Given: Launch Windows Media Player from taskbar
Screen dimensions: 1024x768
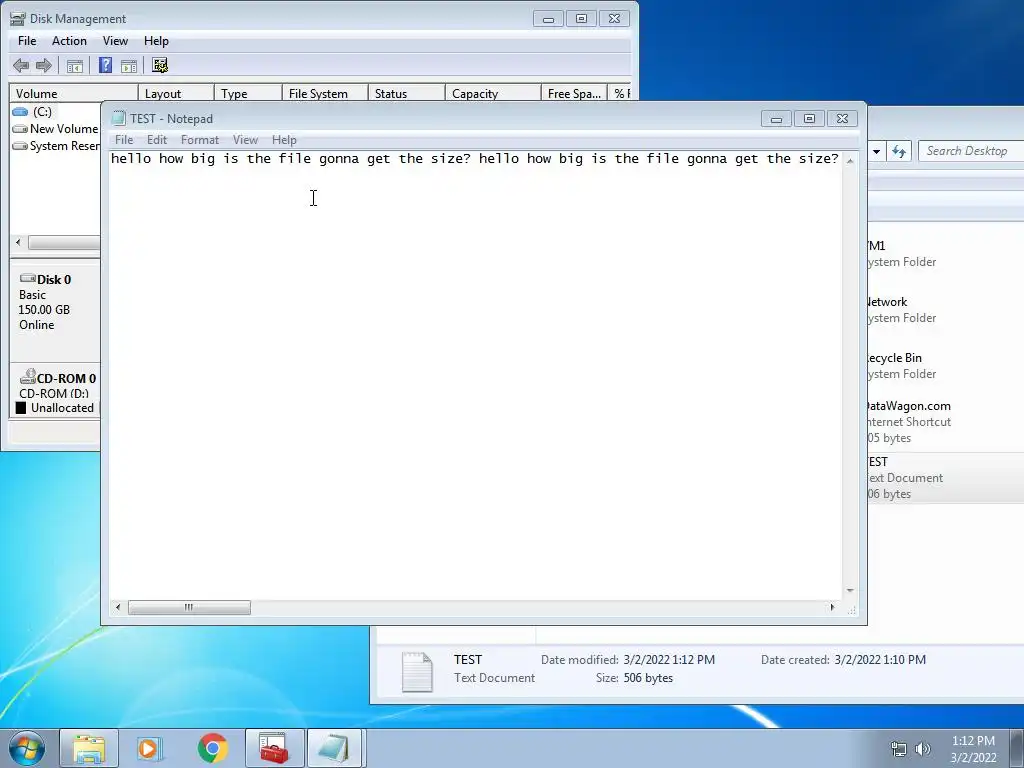Looking at the screenshot, I should (x=150, y=748).
